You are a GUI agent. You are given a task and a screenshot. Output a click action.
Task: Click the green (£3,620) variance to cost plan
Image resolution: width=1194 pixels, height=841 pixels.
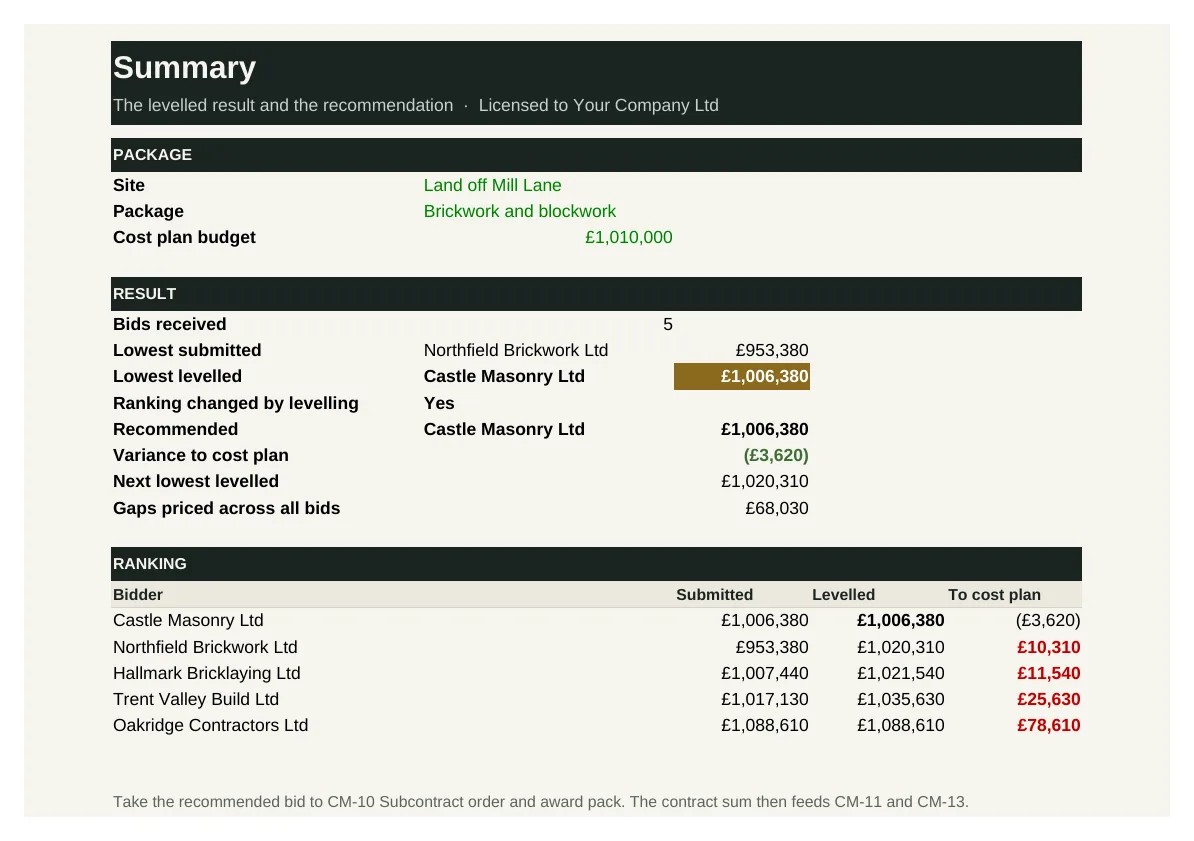pyautogui.click(x=776, y=455)
